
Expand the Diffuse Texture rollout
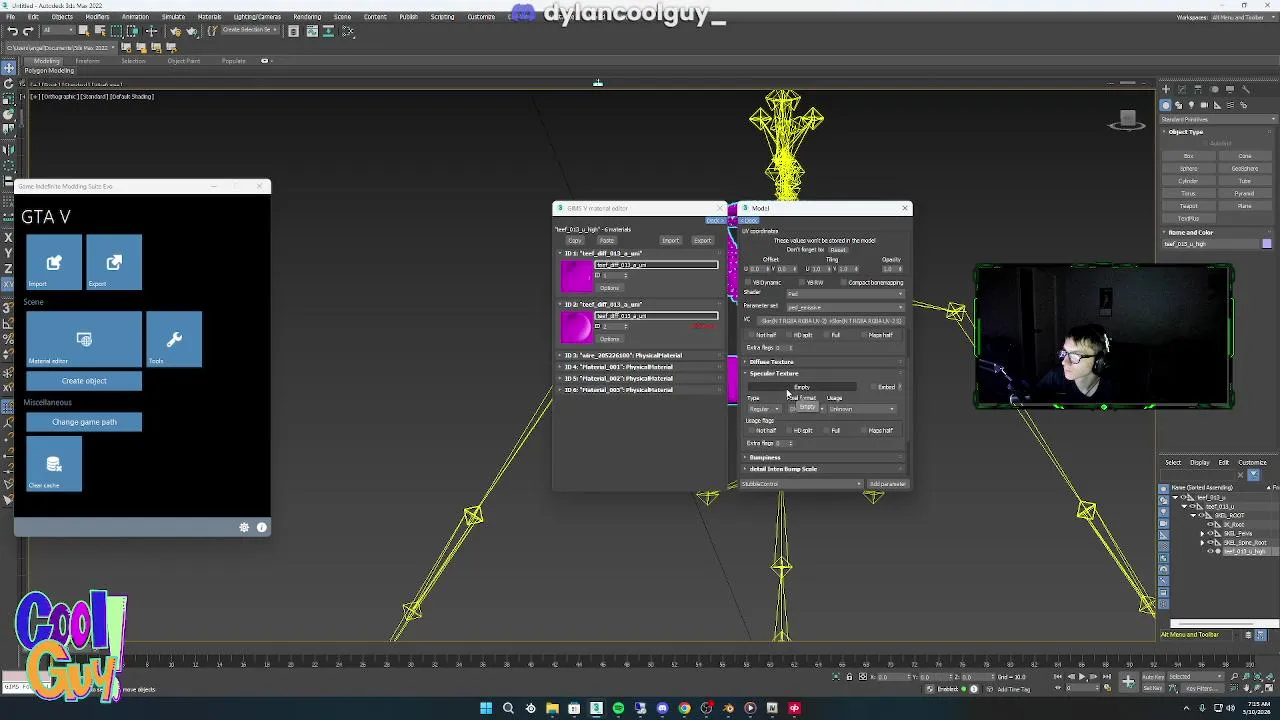824,361
